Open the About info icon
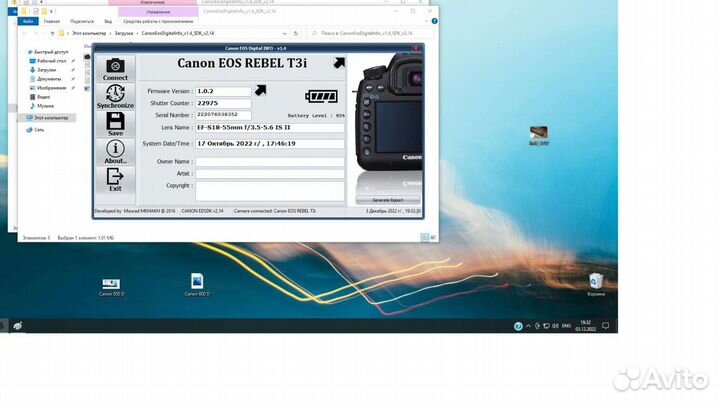720x404 pixels. pyautogui.click(x=115, y=151)
